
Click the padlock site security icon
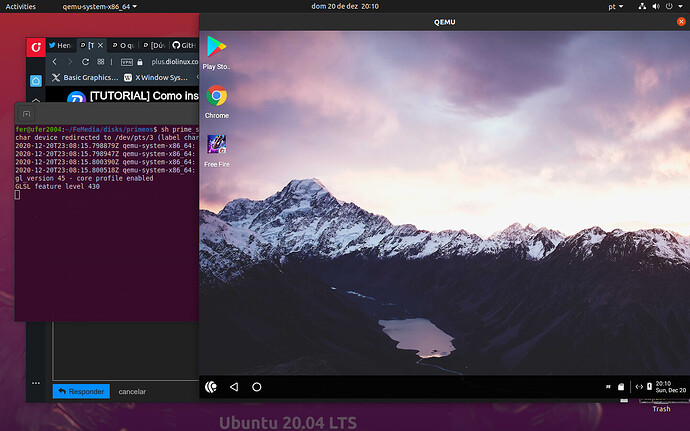(x=140, y=62)
